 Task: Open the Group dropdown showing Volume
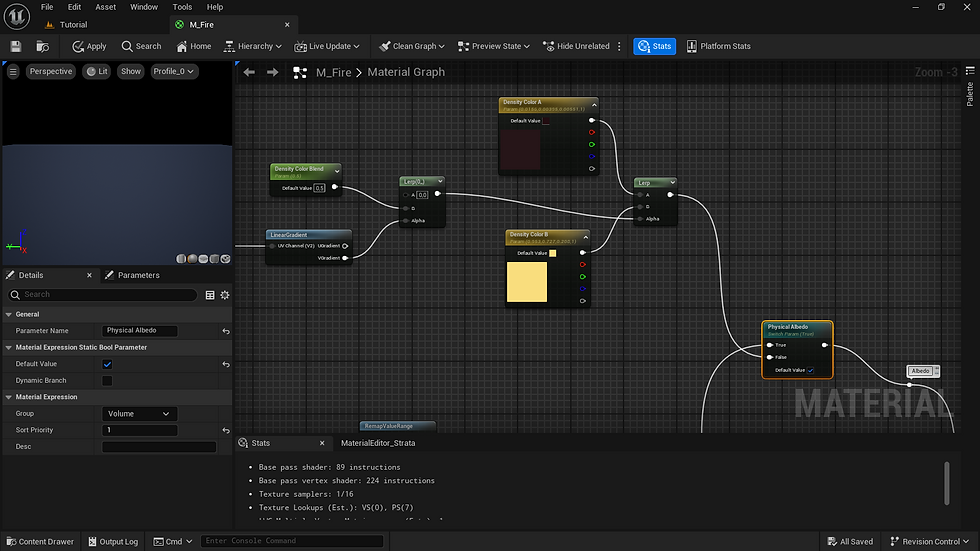tap(139, 414)
